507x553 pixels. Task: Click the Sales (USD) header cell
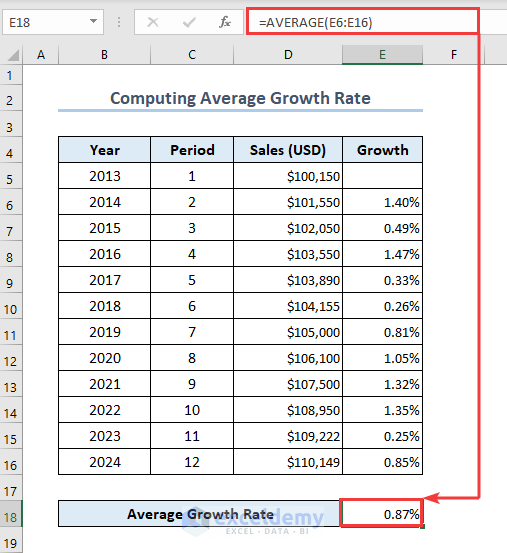click(288, 150)
